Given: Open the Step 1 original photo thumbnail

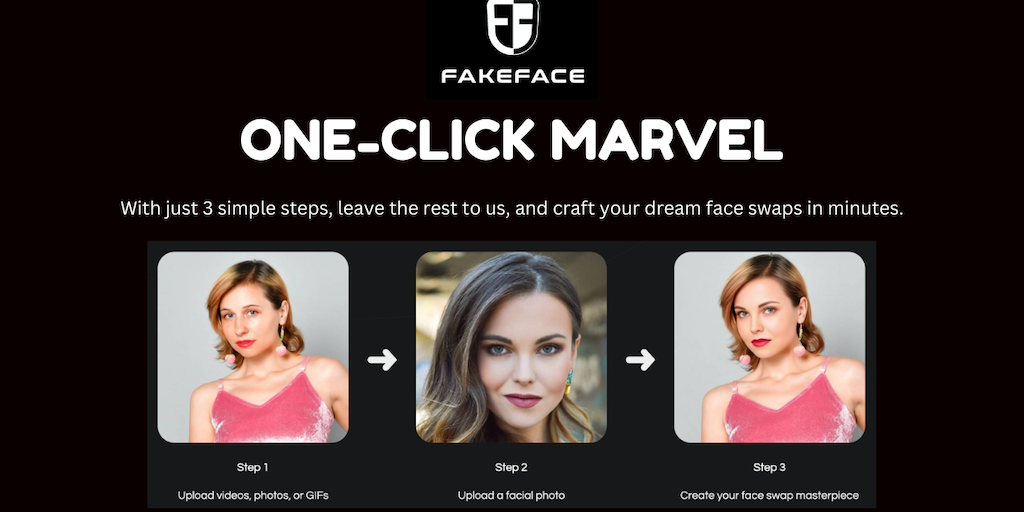Looking at the screenshot, I should (253, 347).
